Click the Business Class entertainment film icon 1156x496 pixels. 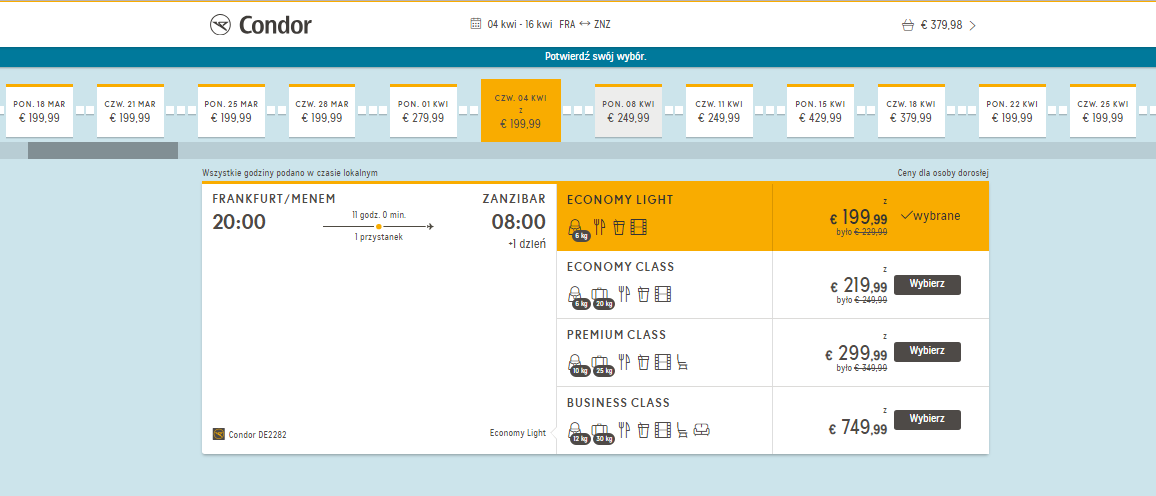[x=663, y=429]
